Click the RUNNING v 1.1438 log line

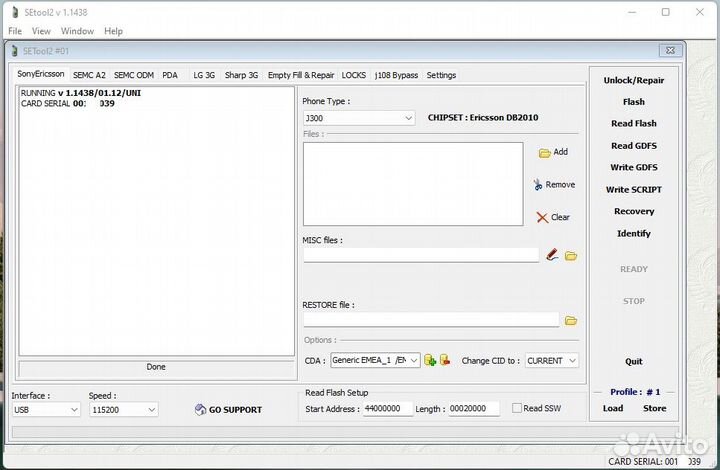(81, 93)
